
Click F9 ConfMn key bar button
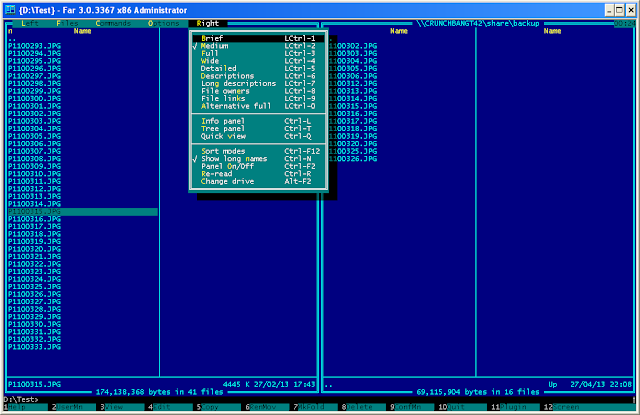(412, 407)
